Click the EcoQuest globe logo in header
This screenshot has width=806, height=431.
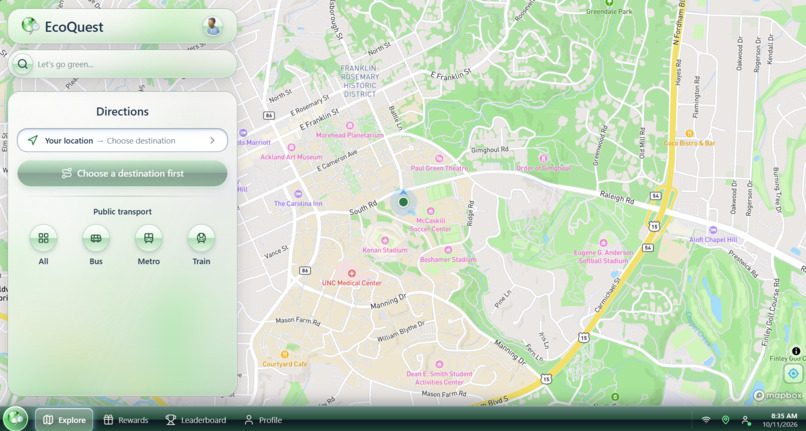tap(30, 26)
